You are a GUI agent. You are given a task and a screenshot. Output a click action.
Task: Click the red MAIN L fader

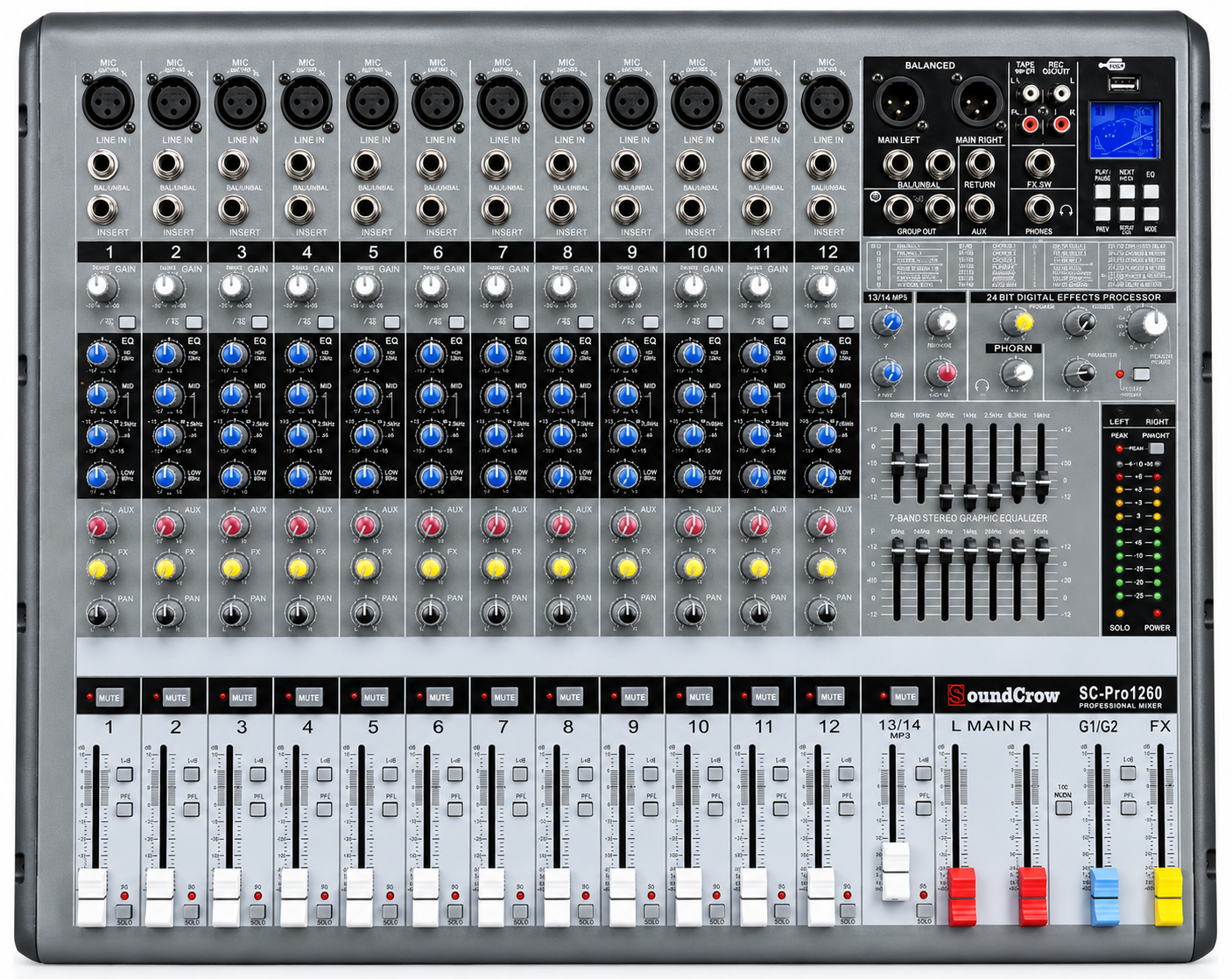(961, 897)
